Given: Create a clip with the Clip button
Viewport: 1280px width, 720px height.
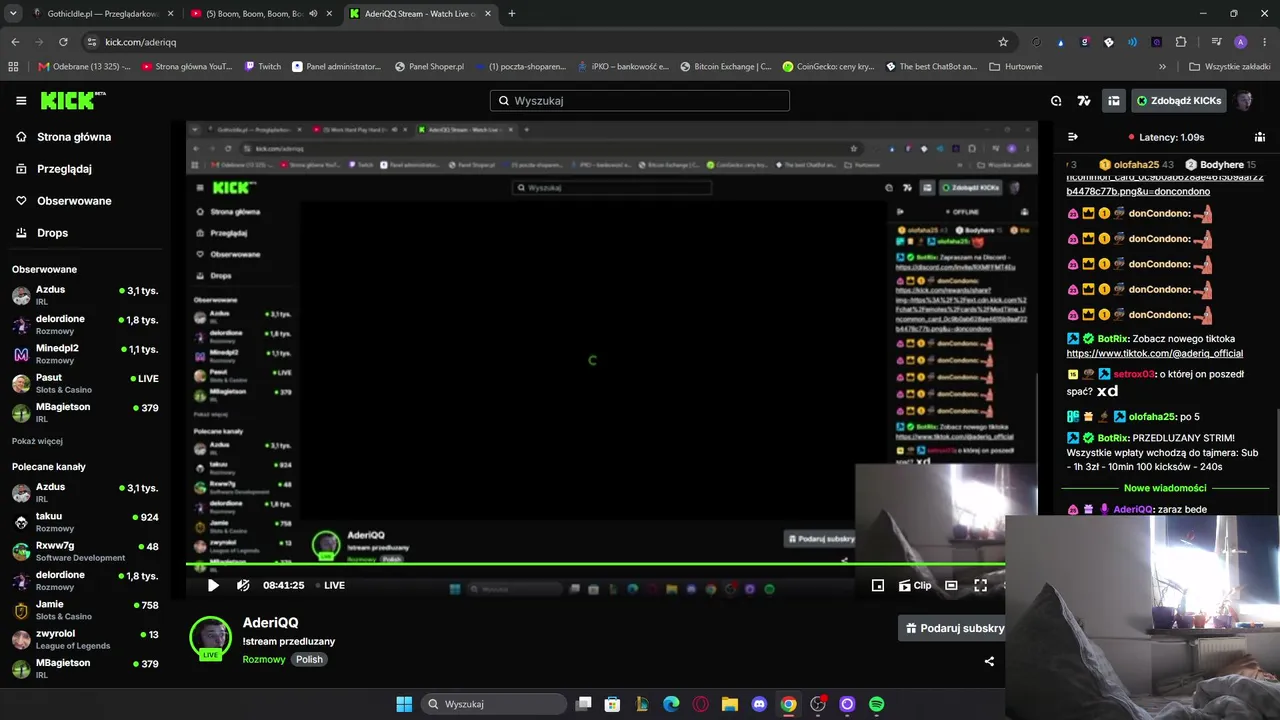Looking at the screenshot, I should click(x=915, y=585).
